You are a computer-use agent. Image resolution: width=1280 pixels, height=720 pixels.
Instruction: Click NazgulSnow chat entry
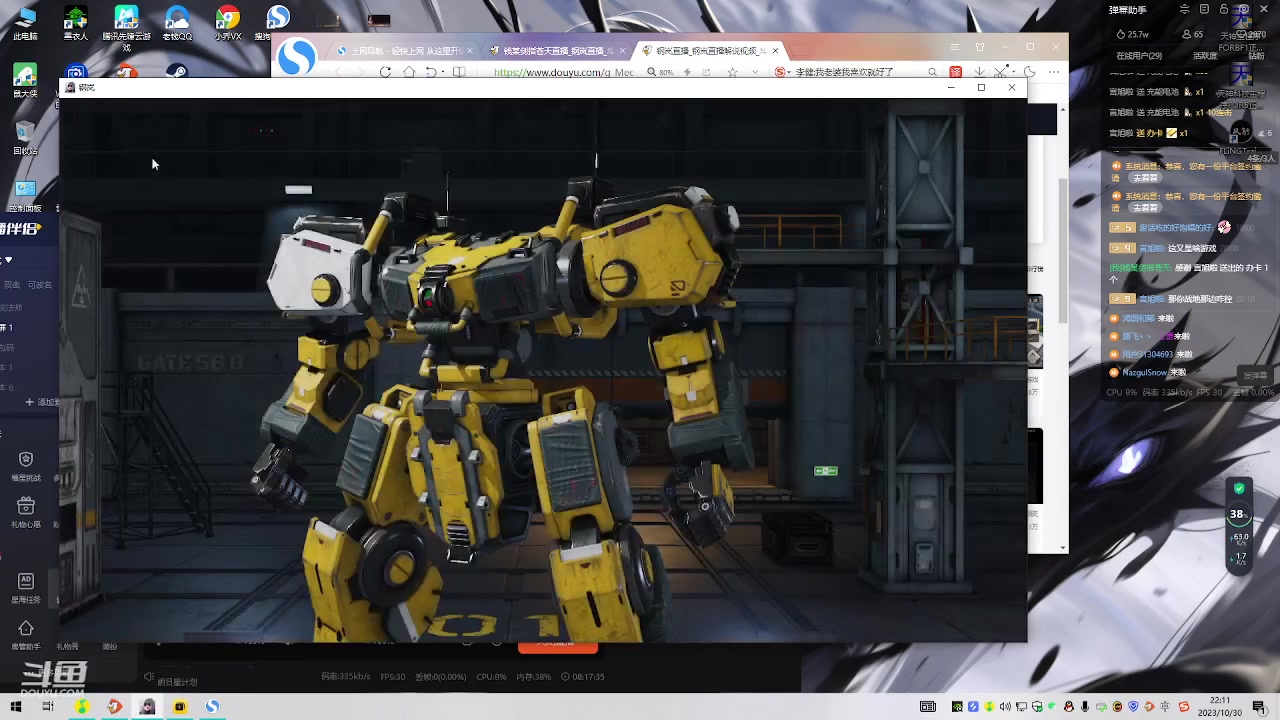point(1148,372)
